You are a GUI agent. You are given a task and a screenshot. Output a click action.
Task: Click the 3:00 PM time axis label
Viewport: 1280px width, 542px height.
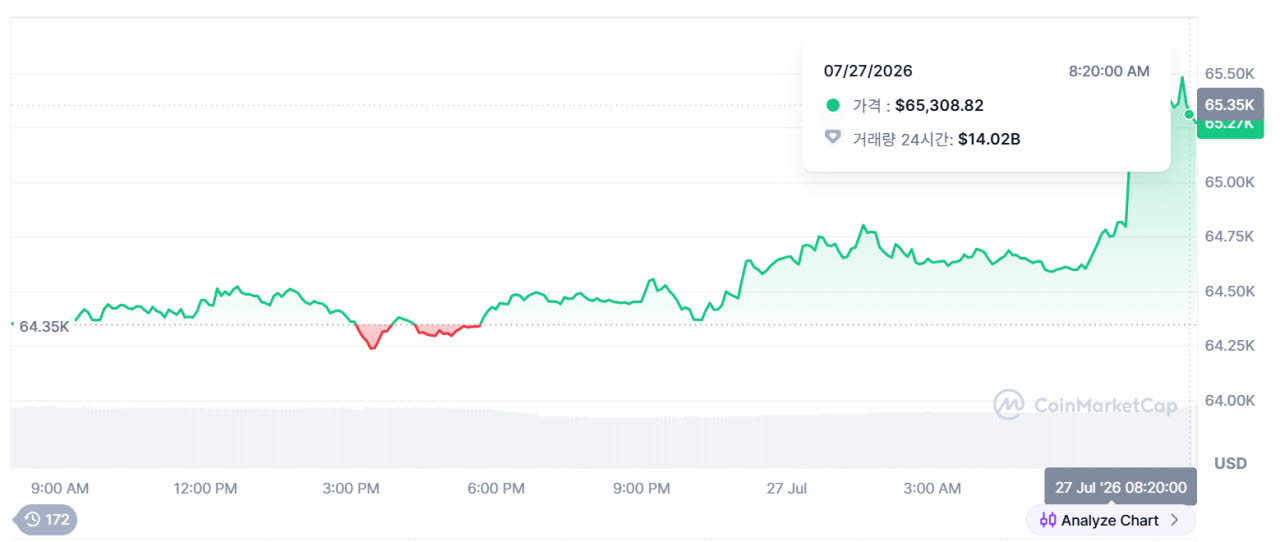pos(352,488)
